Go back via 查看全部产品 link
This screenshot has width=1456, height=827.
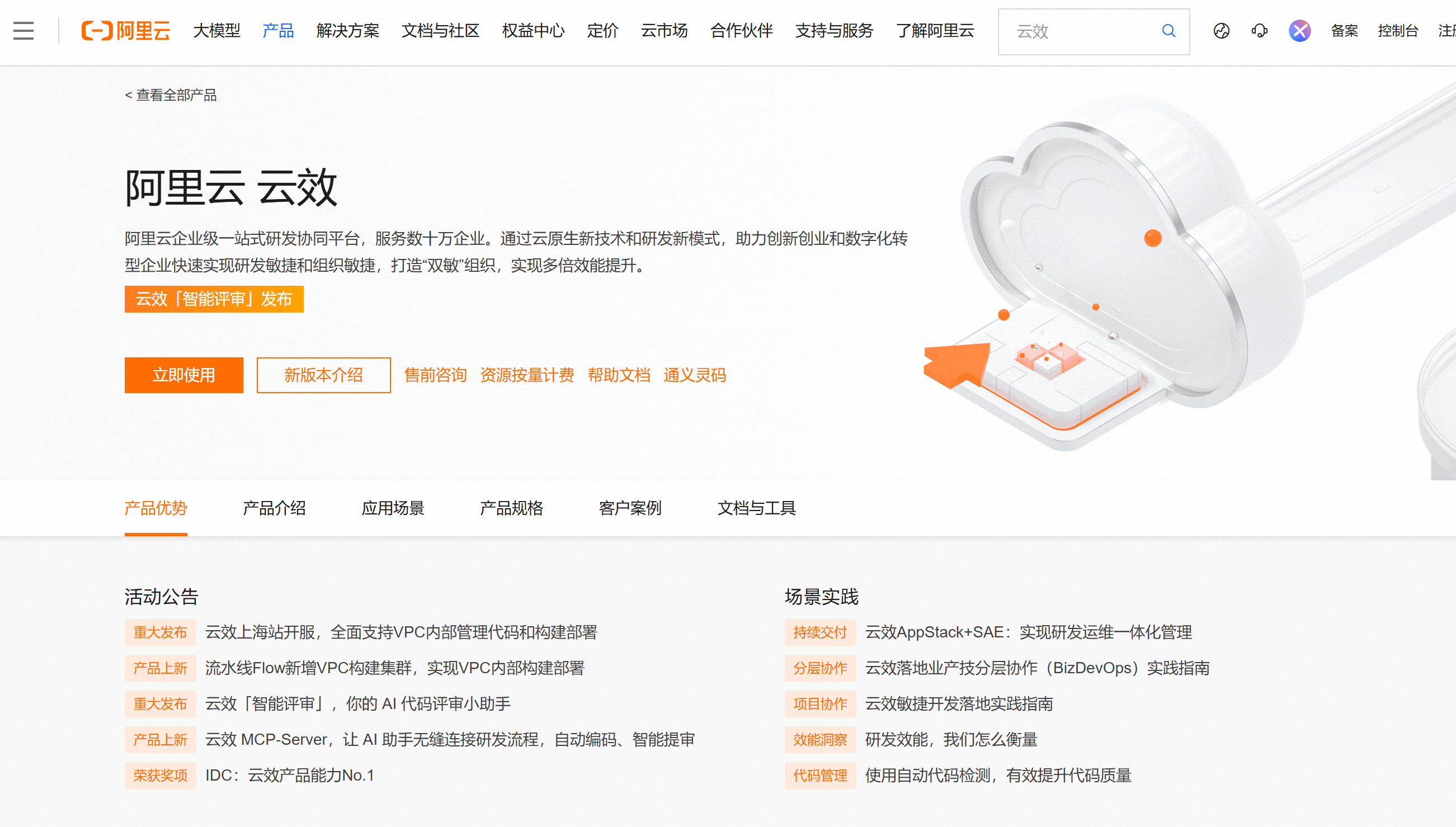tap(171, 95)
